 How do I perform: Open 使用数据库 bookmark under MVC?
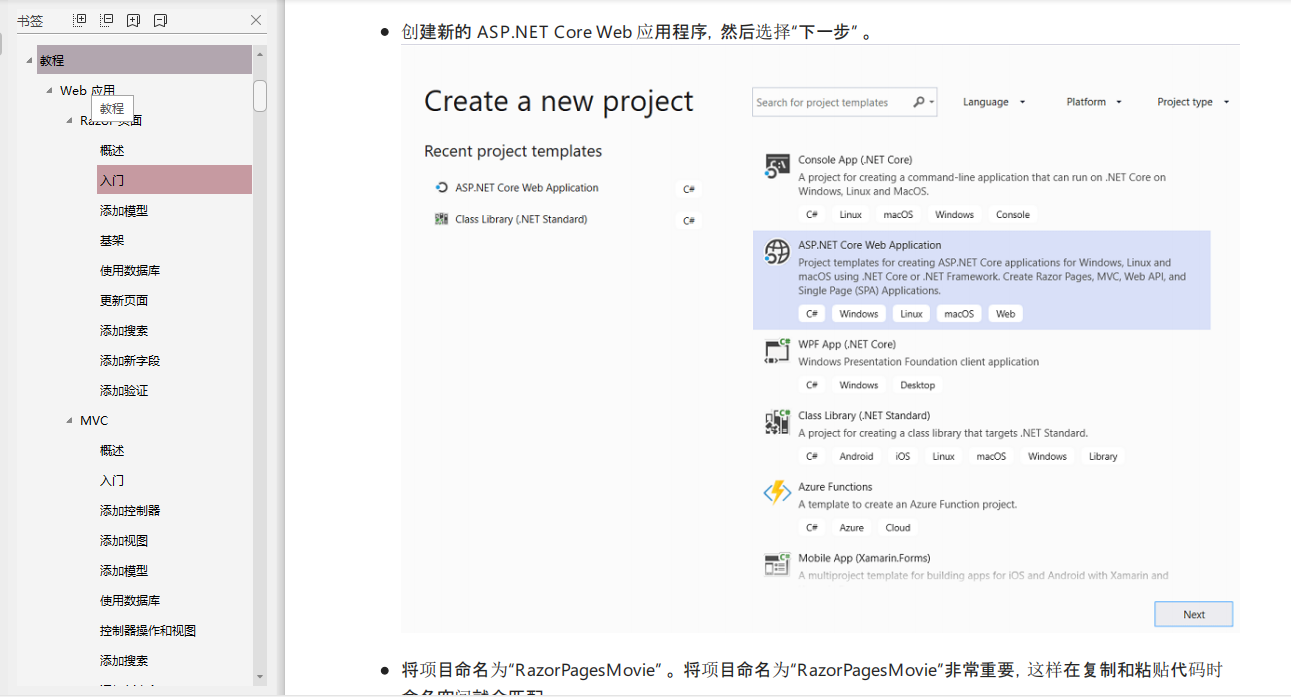130,600
